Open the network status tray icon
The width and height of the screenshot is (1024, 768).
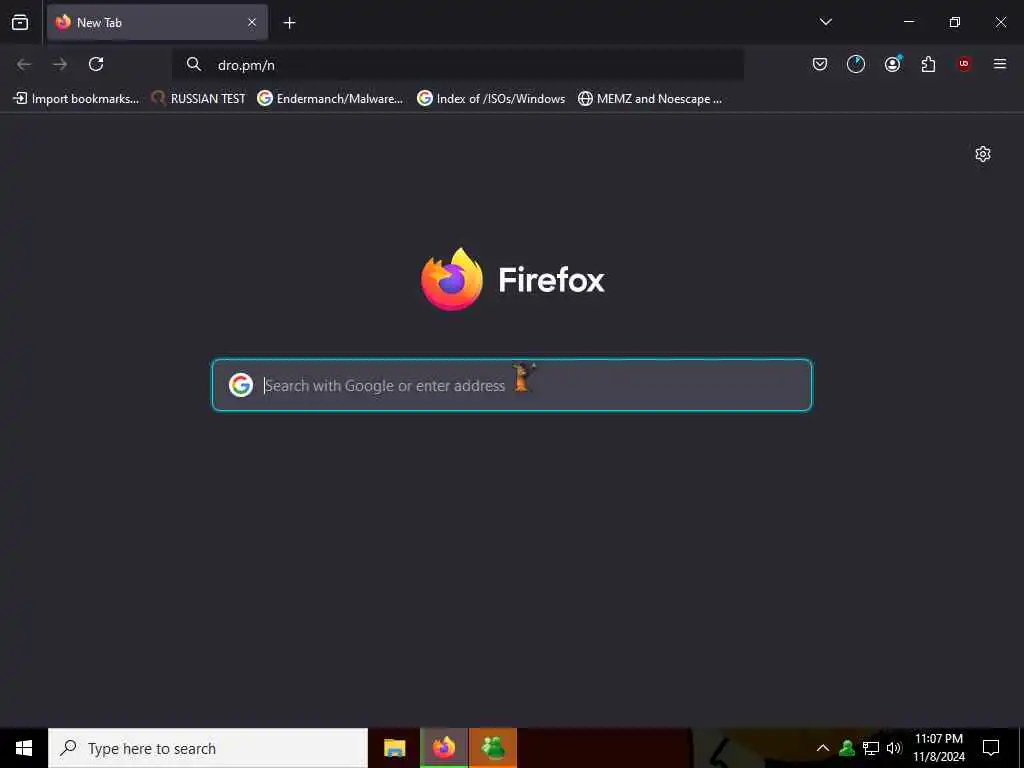pyautogui.click(x=871, y=748)
